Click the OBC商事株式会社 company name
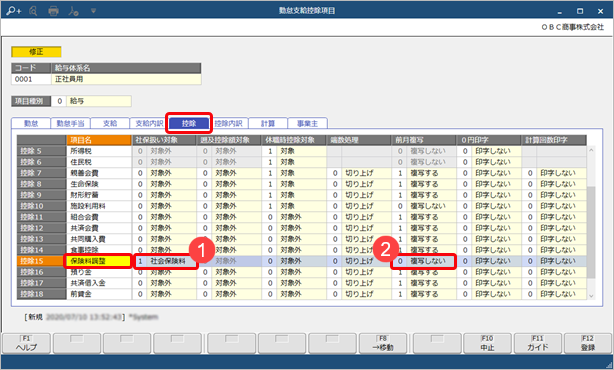Image resolution: width=614 pixels, height=370 pixels. (572, 27)
